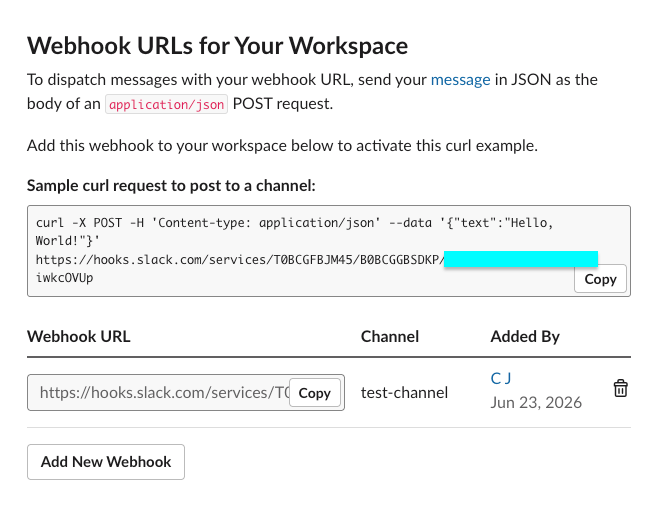
Task: Click the sample curl command code block
Action: click(329, 251)
